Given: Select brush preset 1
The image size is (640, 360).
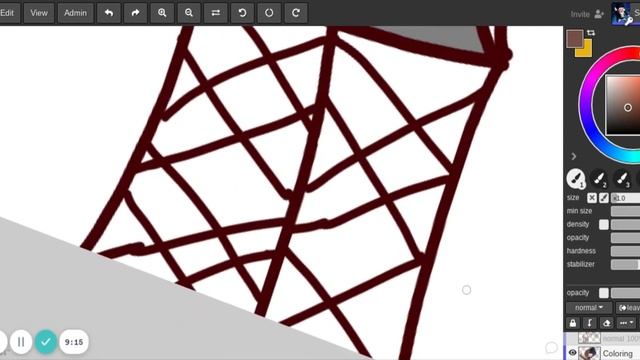Looking at the screenshot, I should (x=576, y=178).
